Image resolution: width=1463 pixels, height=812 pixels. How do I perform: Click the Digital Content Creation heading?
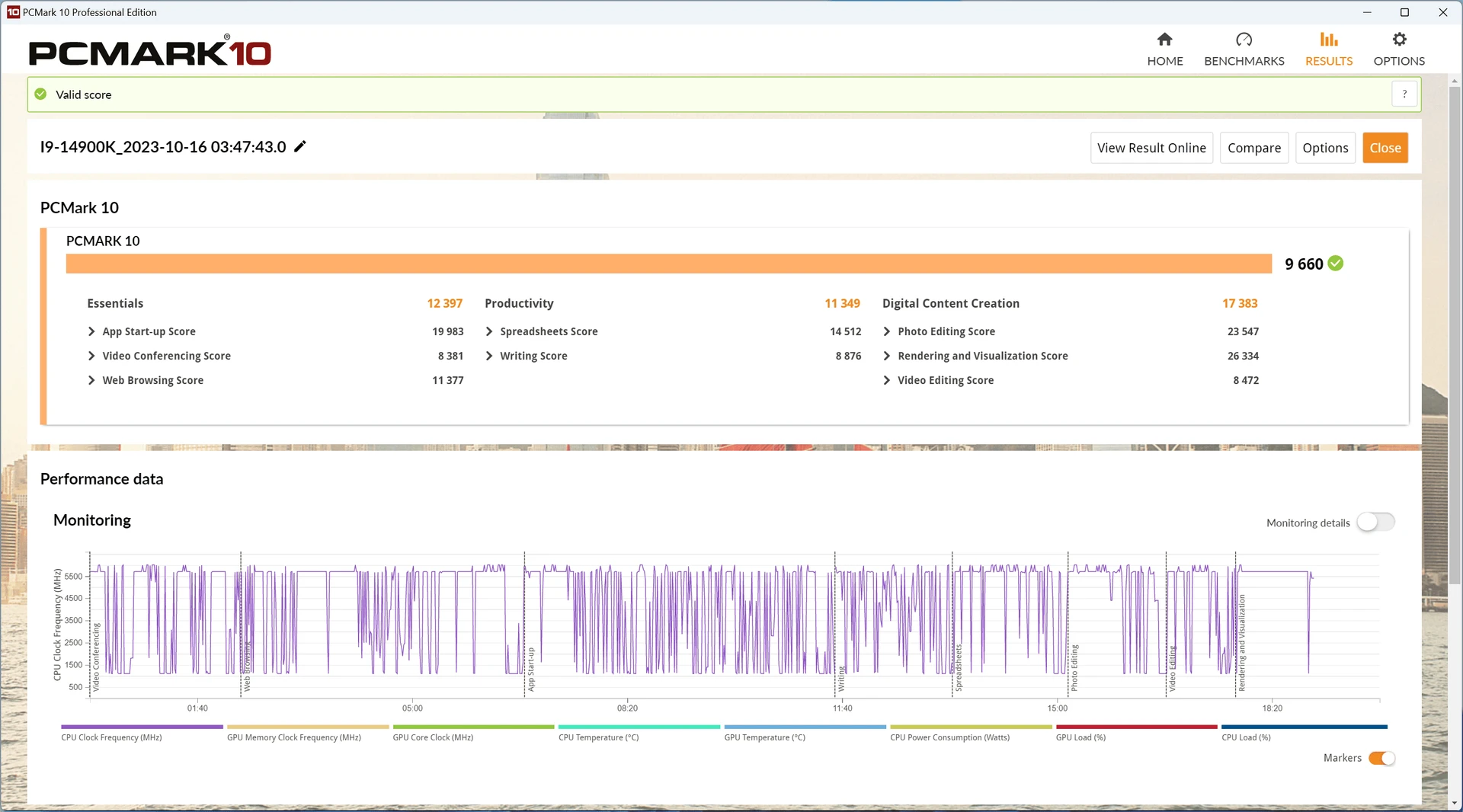(950, 303)
